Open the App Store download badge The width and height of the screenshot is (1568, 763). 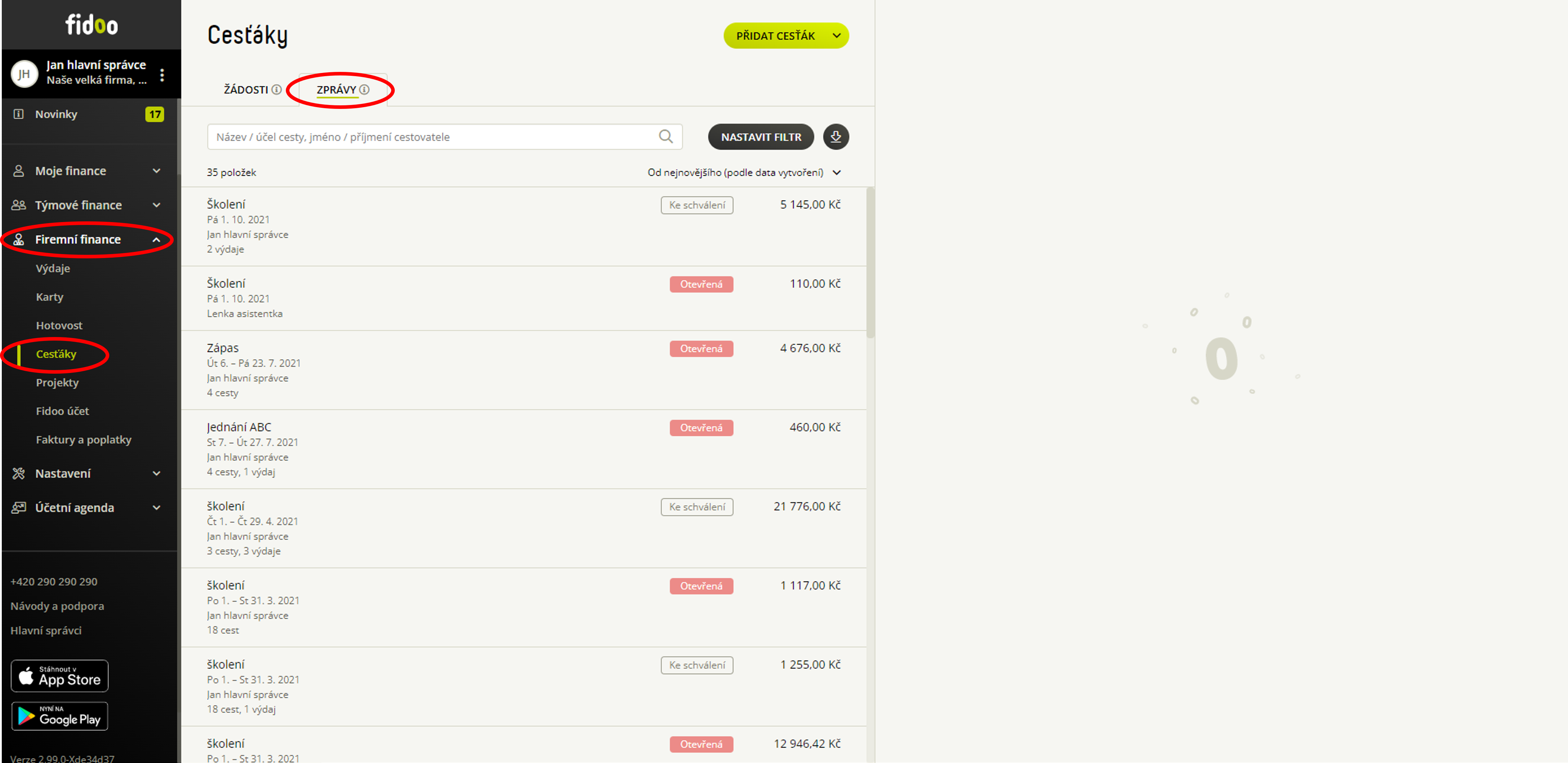coord(60,676)
